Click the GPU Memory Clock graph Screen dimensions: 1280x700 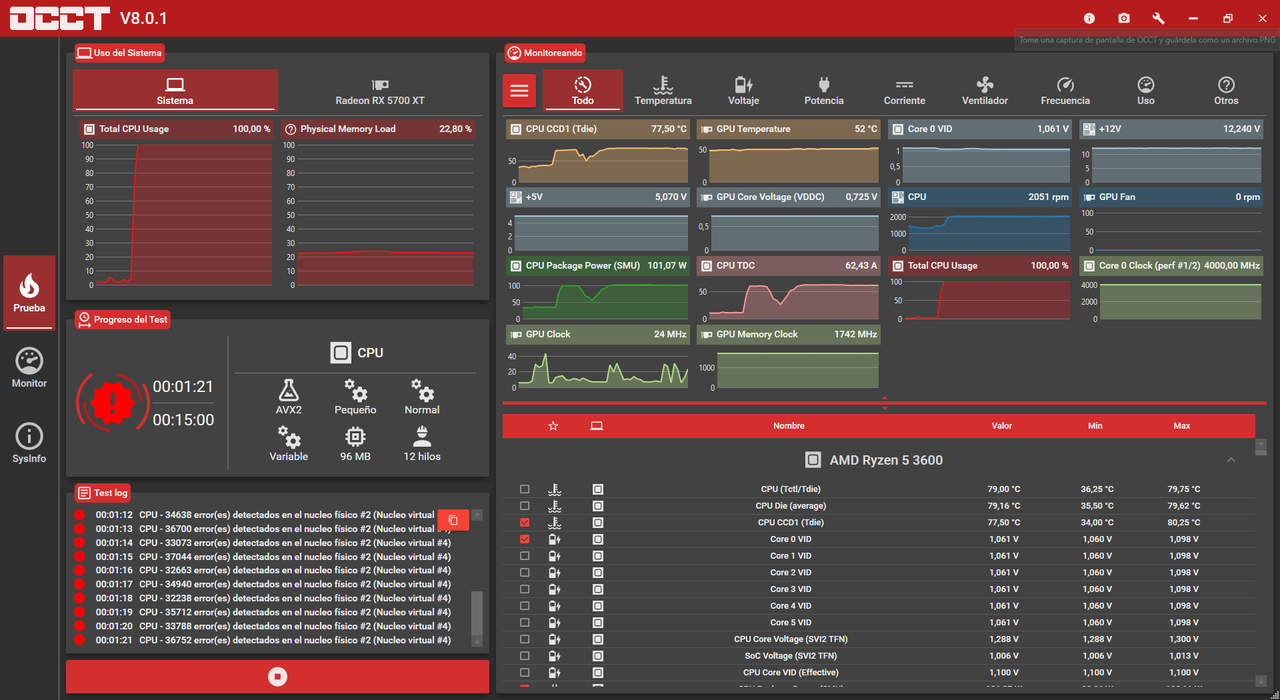789,357
